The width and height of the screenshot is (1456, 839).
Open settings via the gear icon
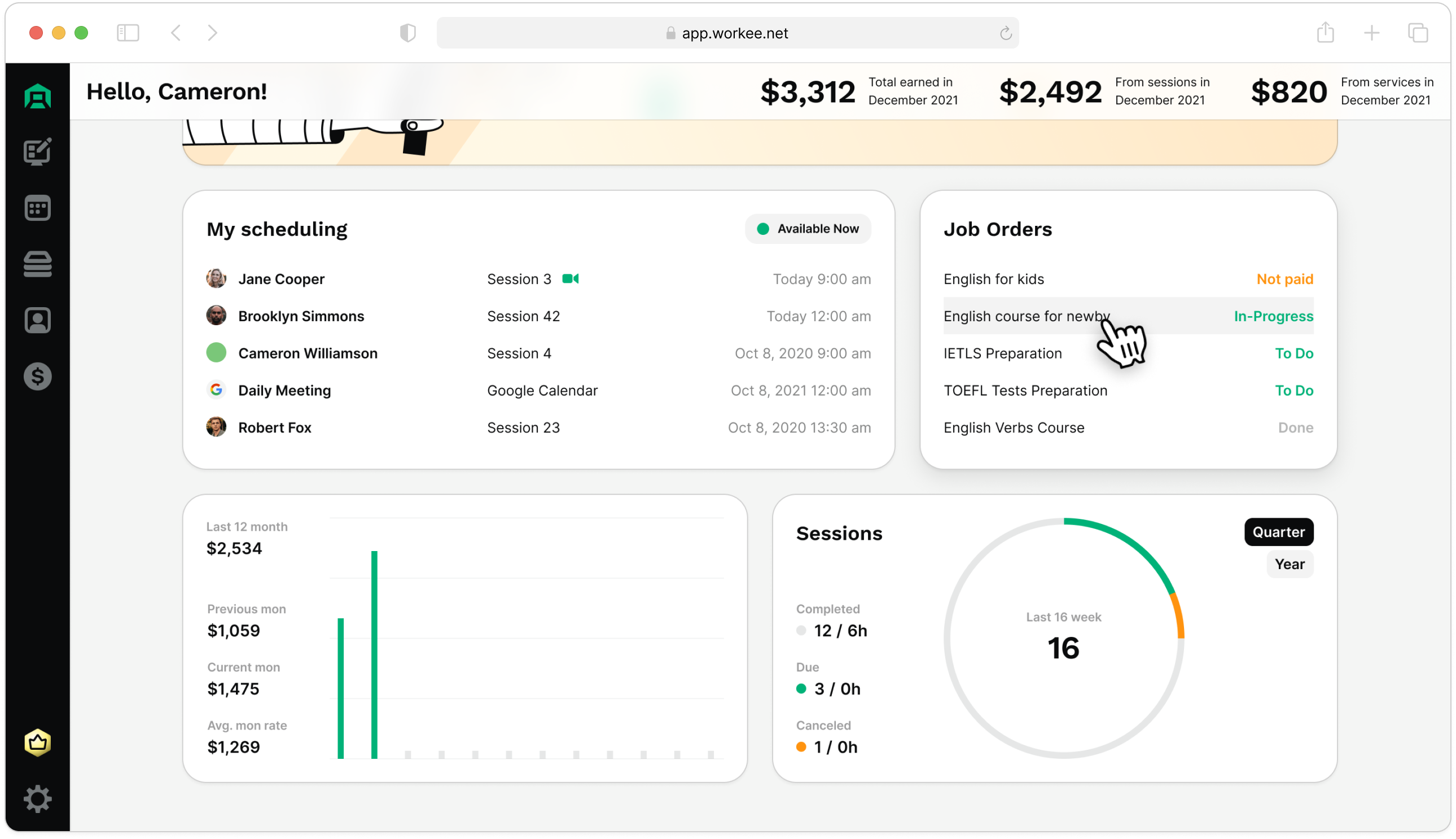37,799
